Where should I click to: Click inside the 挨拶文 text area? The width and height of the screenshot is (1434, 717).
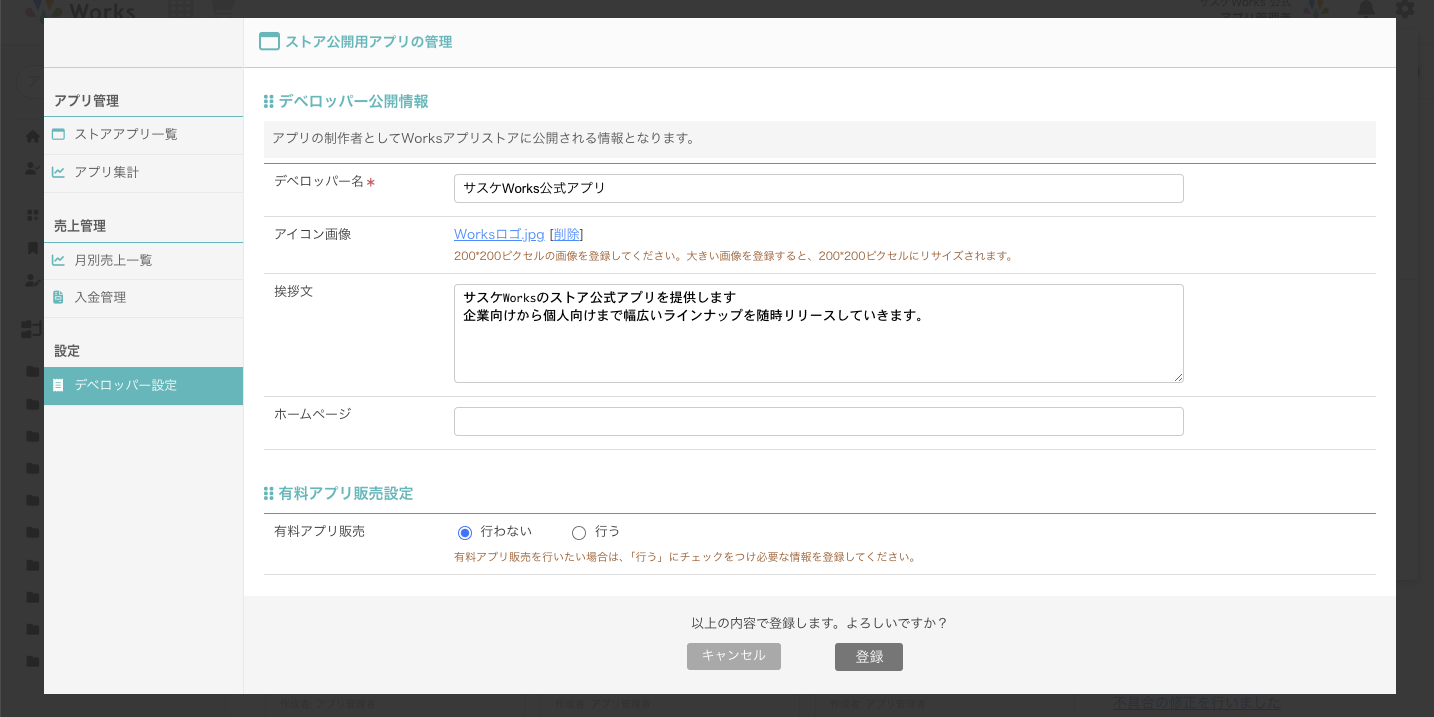click(x=818, y=333)
